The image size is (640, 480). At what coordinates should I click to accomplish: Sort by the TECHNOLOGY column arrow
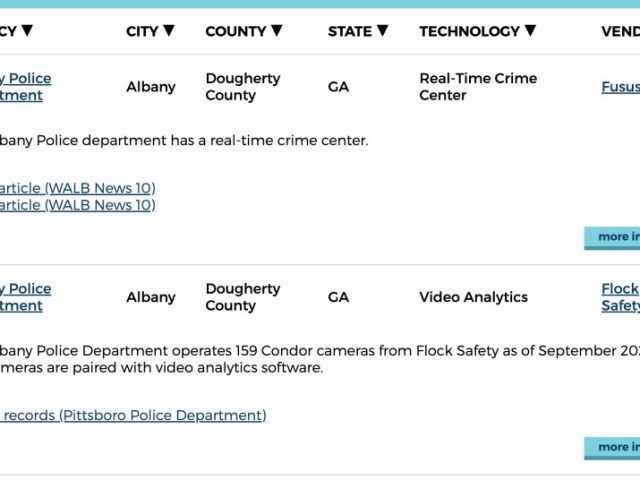(x=530, y=31)
